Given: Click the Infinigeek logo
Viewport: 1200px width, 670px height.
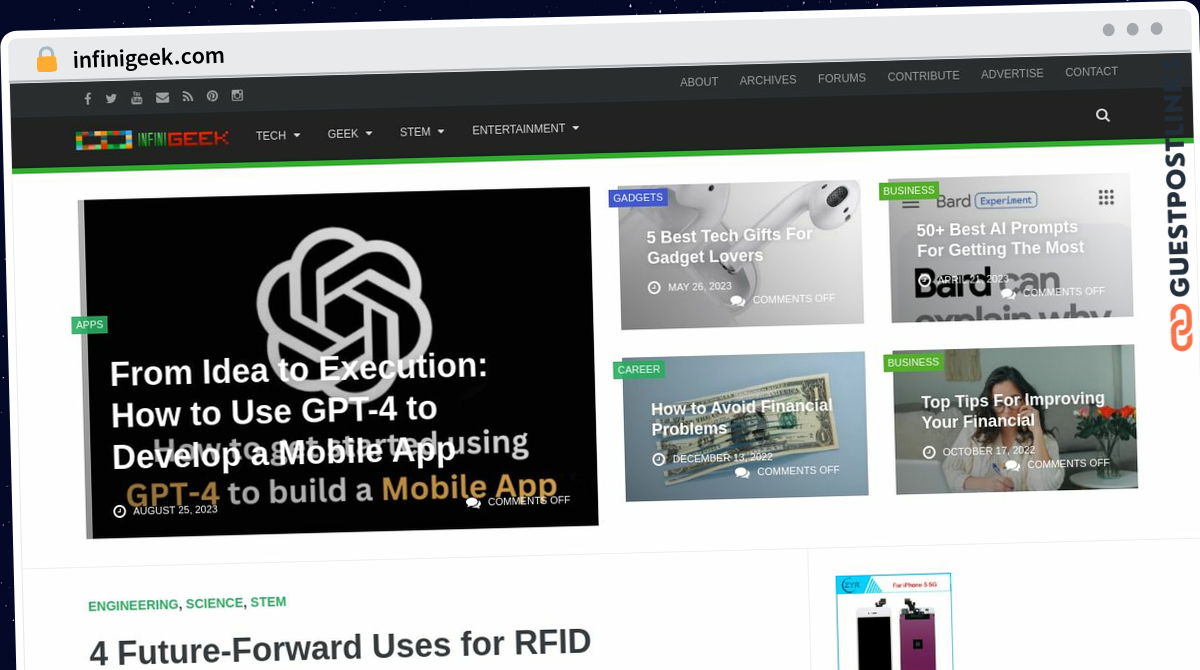Looking at the screenshot, I should pos(152,139).
